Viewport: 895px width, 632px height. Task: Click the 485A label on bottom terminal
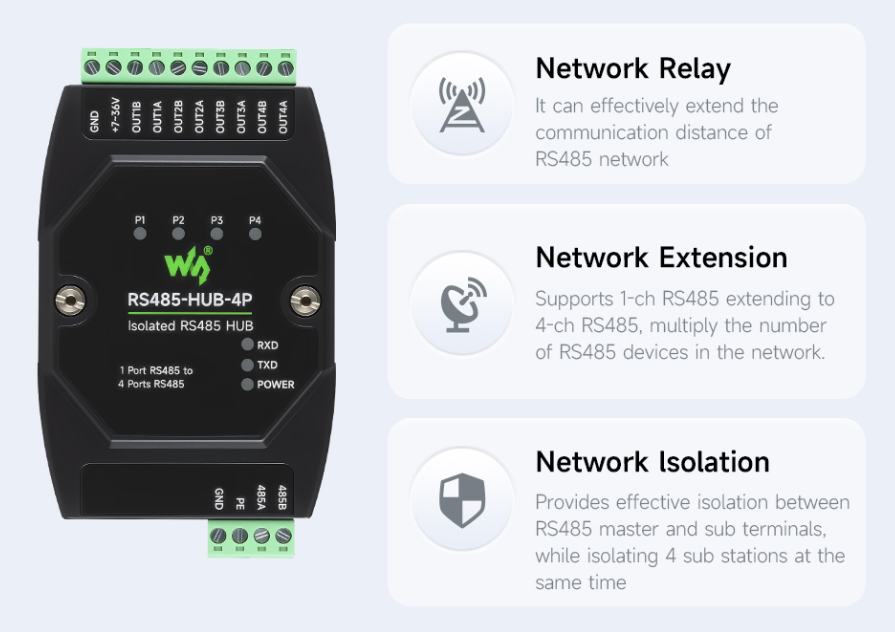pyautogui.click(x=261, y=497)
